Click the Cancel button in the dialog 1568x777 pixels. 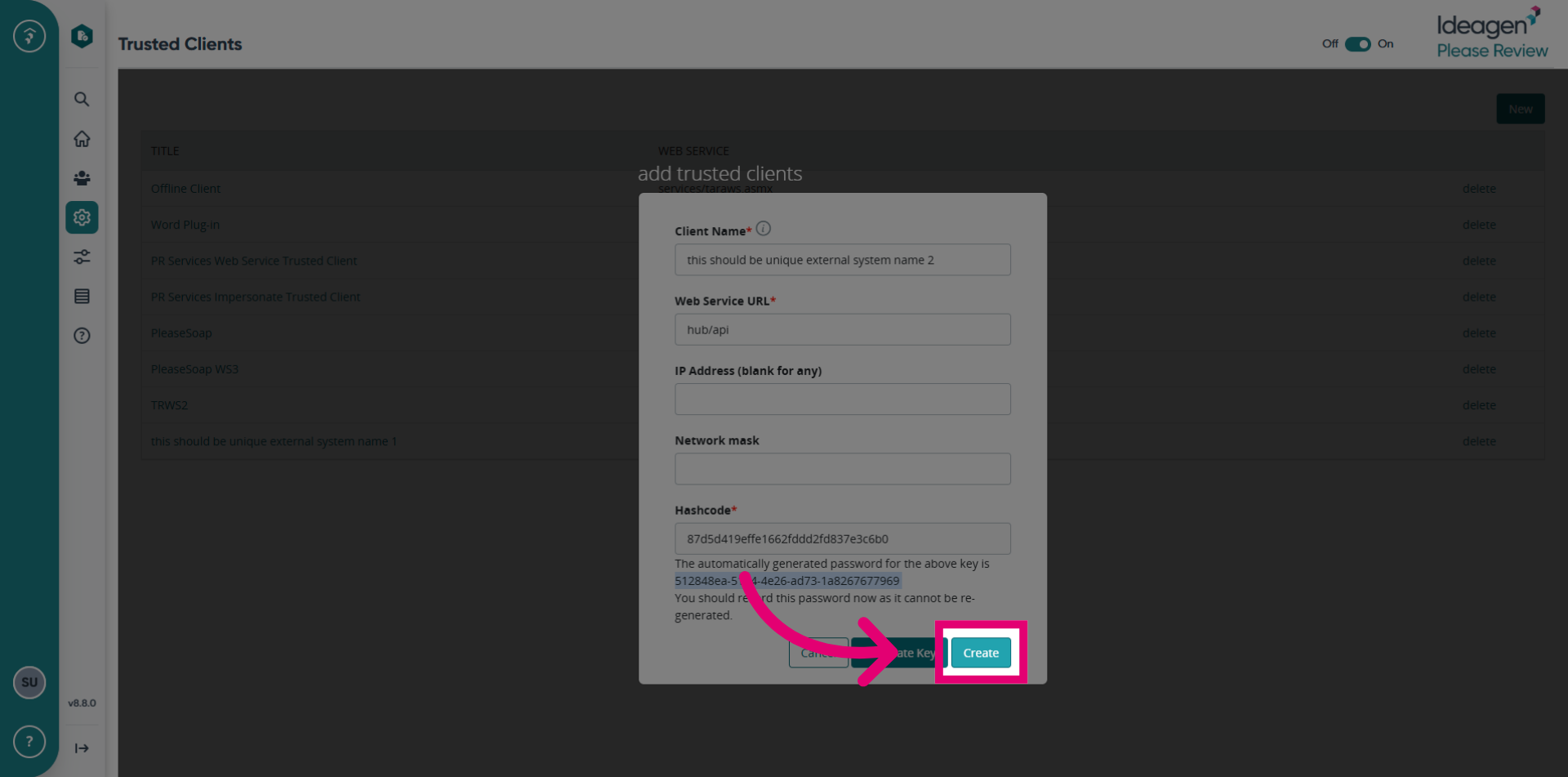coord(818,653)
